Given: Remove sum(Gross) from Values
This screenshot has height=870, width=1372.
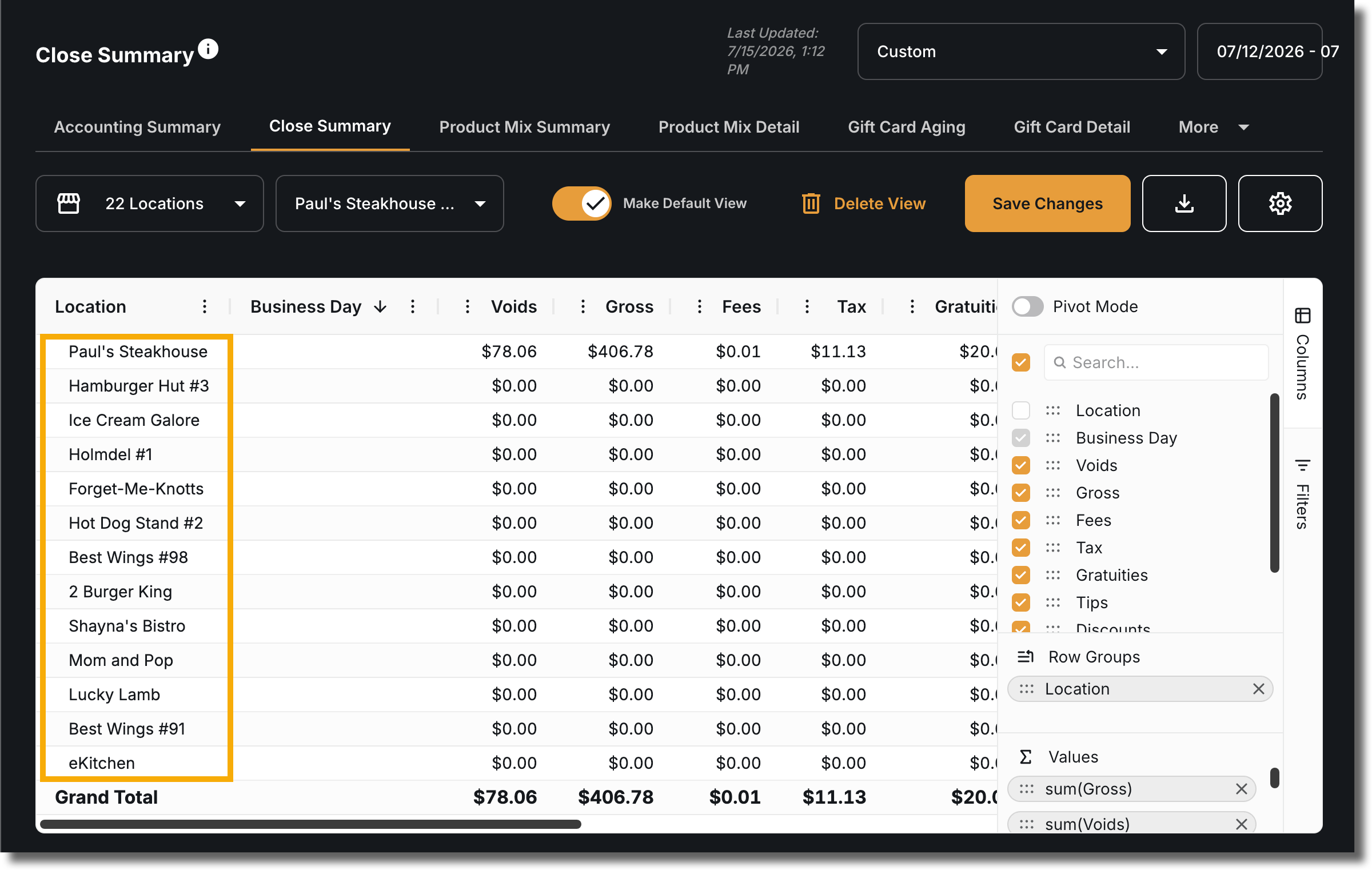Looking at the screenshot, I should click(1241, 789).
